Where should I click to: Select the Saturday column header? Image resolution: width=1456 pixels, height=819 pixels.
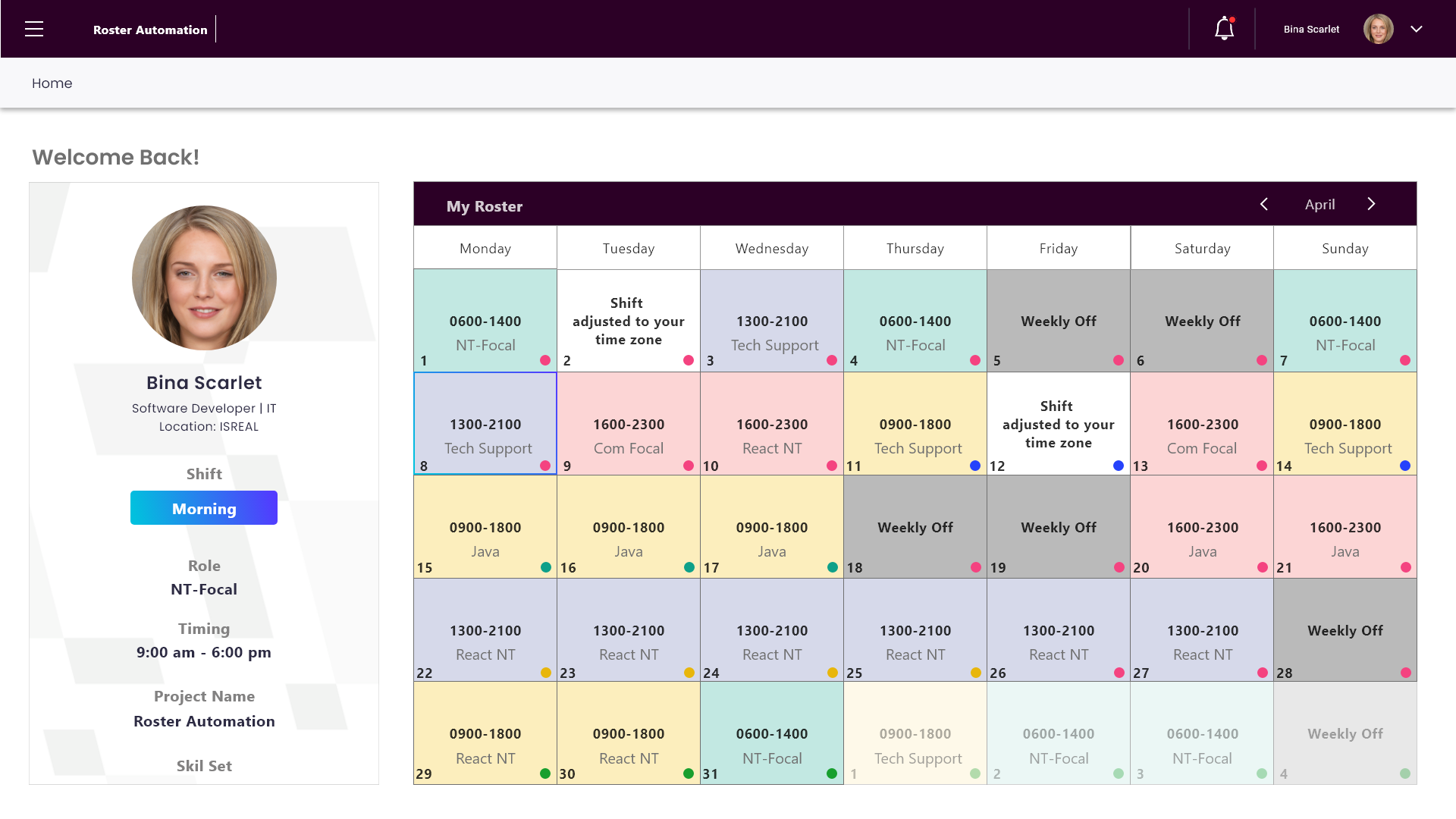coord(1201,248)
